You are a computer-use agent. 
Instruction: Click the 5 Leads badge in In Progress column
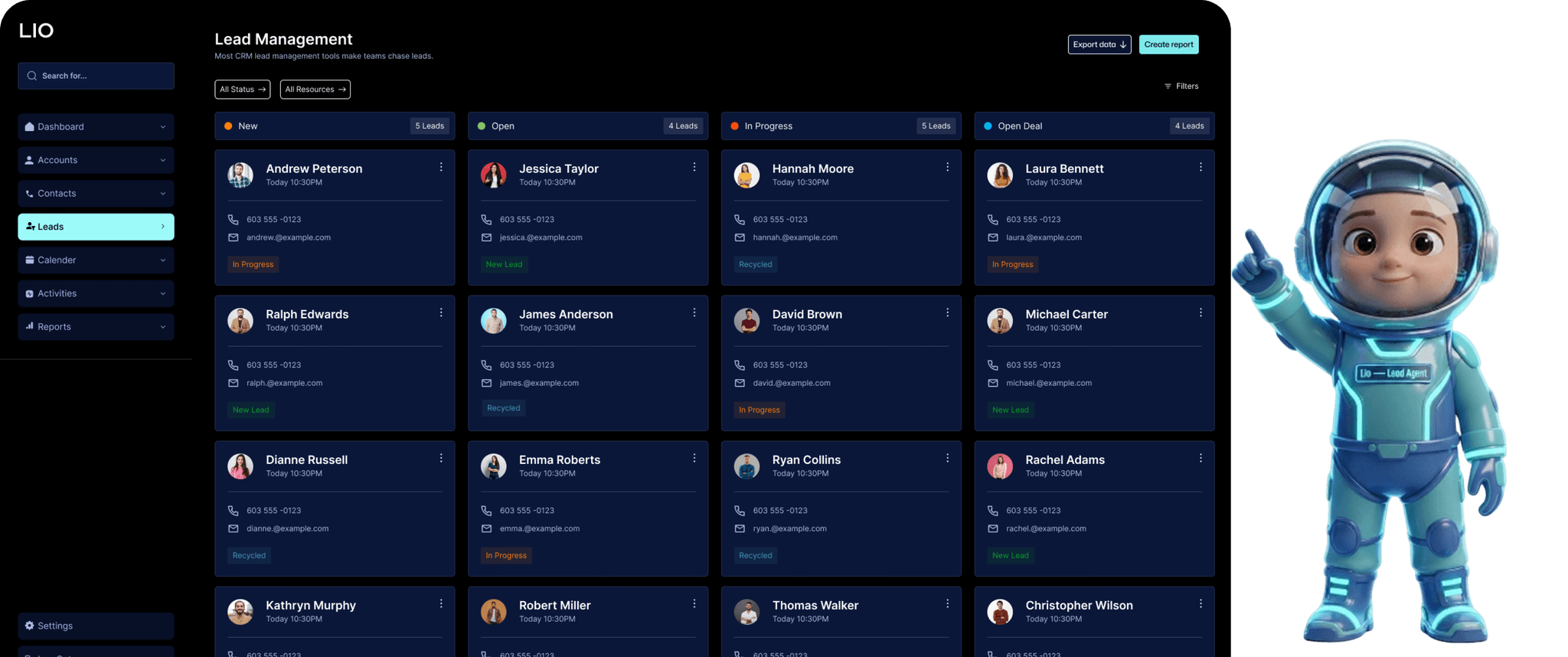coord(936,126)
